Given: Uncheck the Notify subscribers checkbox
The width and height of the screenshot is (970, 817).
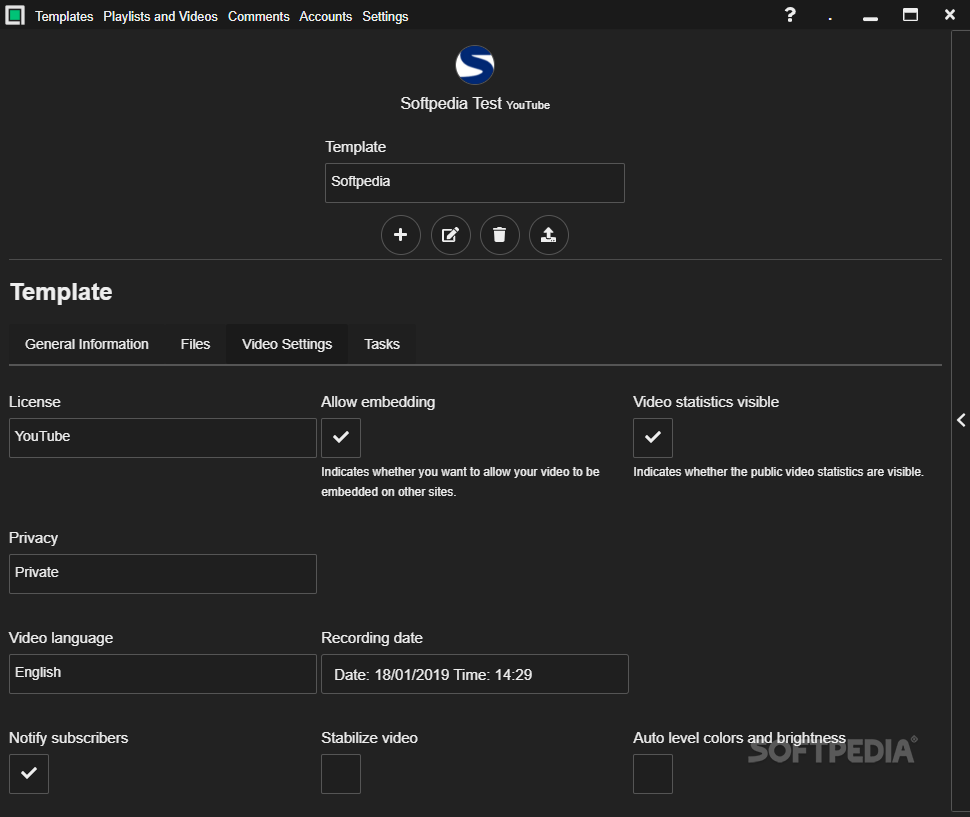Looking at the screenshot, I should pos(29,774).
